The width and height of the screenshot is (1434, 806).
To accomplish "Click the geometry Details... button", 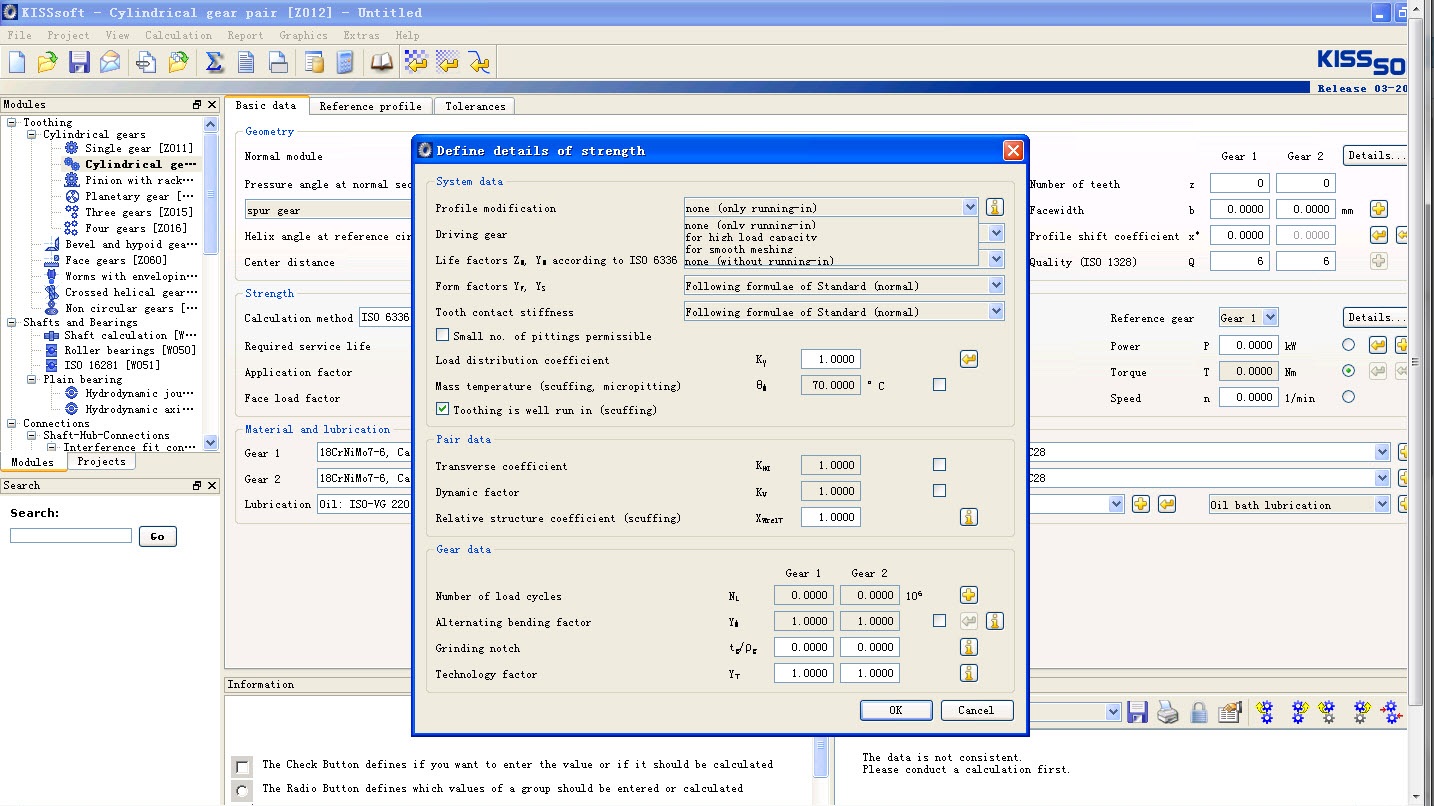I will click(1375, 155).
